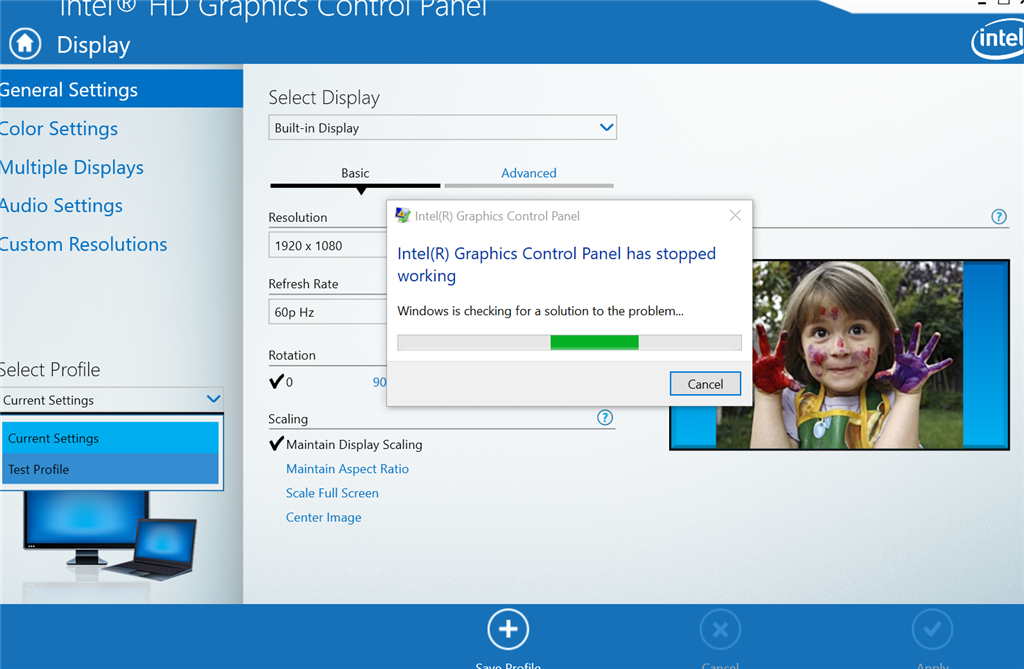Expand the Select Display dropdown
Screen dimensions: 1024x669
442,128
